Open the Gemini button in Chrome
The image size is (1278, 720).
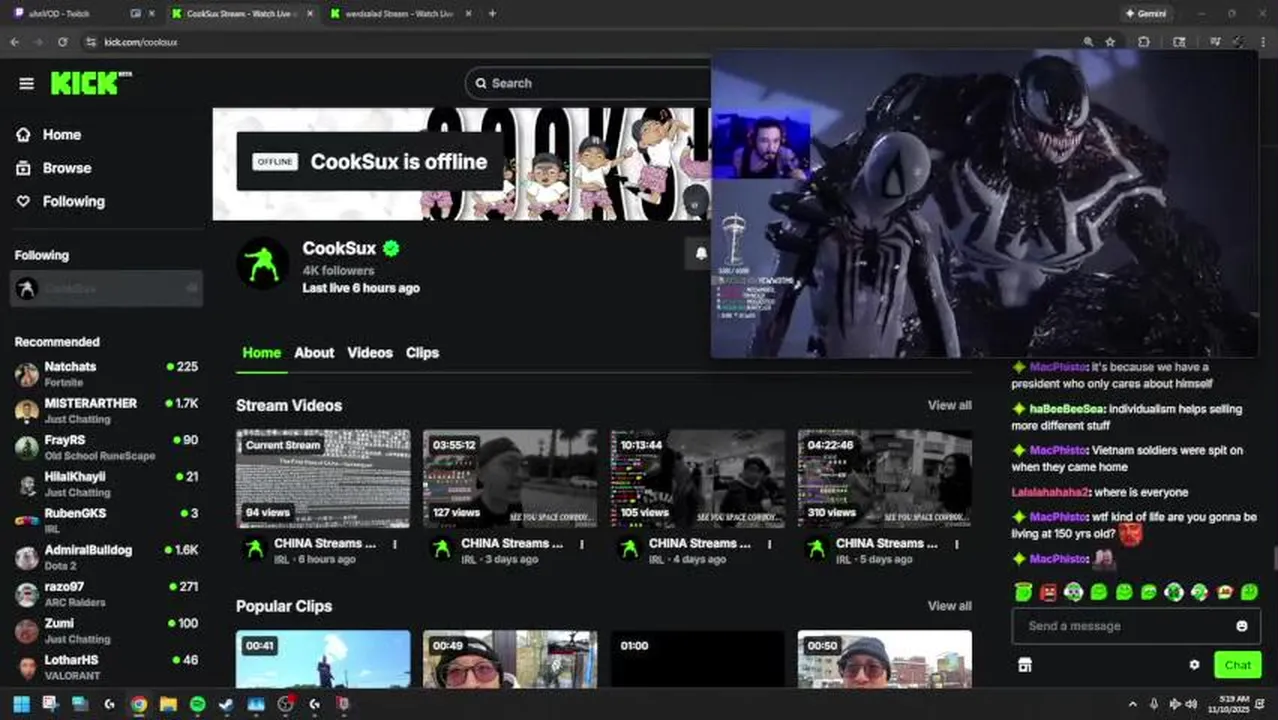[1146, 14]
